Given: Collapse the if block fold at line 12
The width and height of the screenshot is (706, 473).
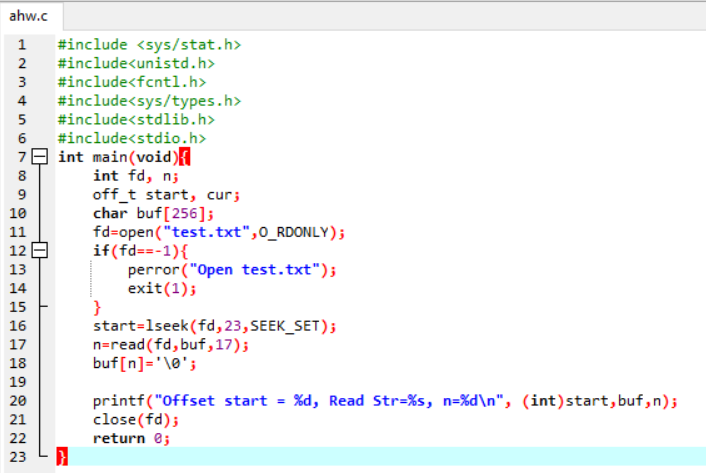Looking at the screenshot, I should coord(40,250).
